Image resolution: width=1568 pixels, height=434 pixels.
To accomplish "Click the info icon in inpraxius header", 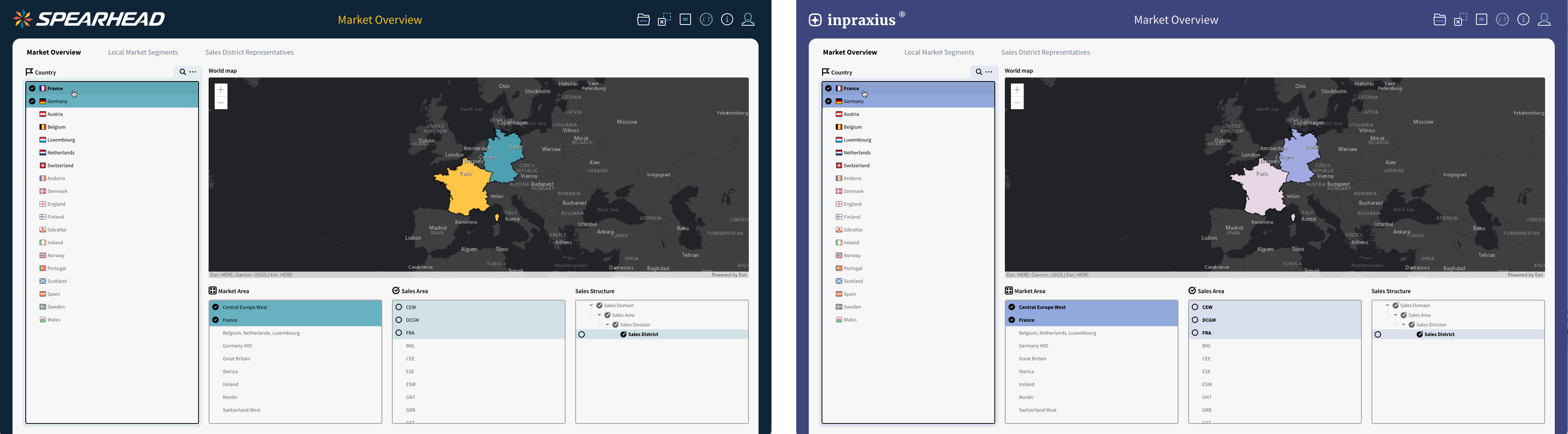I will pos(1523,20).
